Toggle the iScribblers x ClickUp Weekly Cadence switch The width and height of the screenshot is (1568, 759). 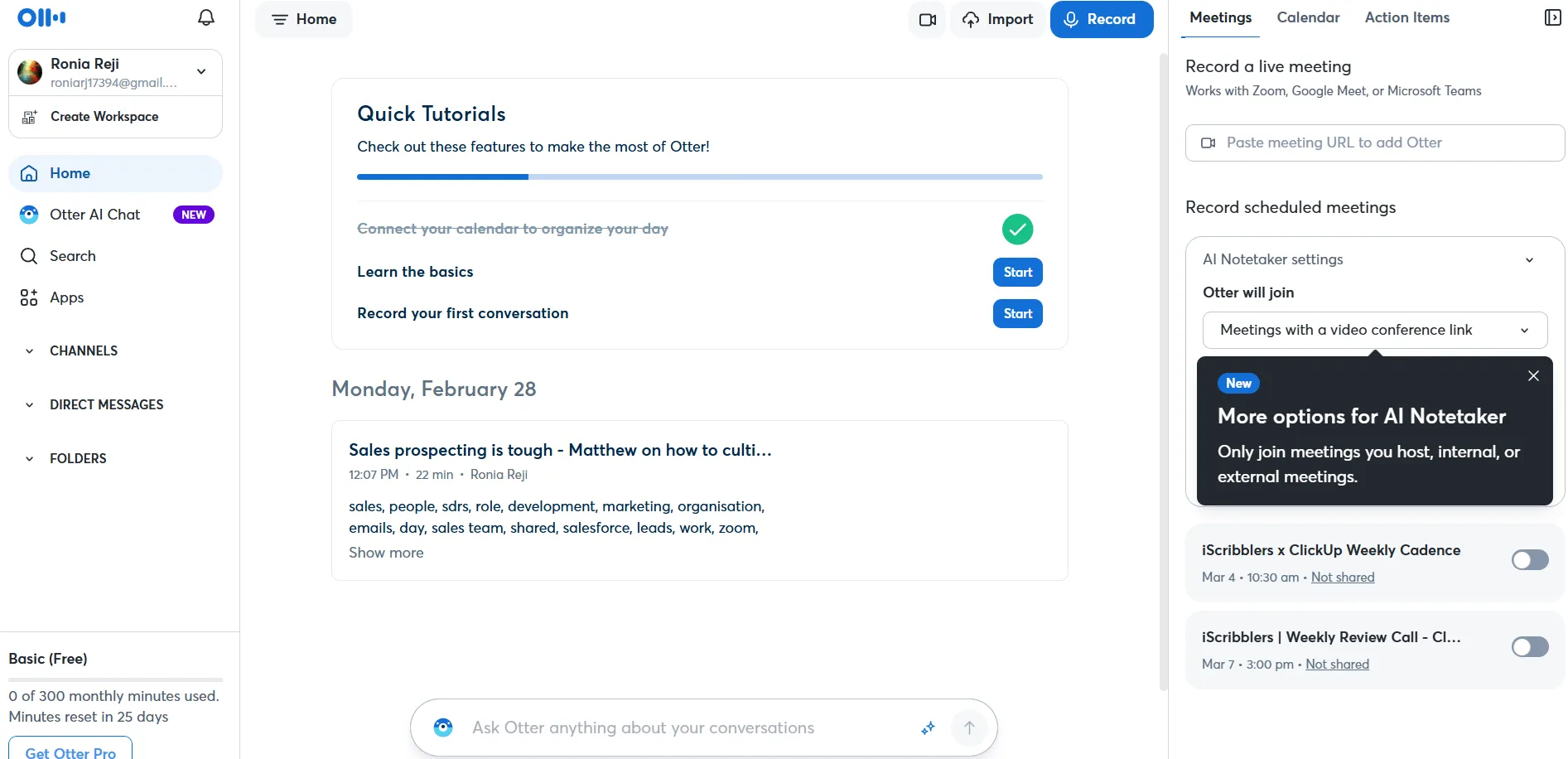1530,560
